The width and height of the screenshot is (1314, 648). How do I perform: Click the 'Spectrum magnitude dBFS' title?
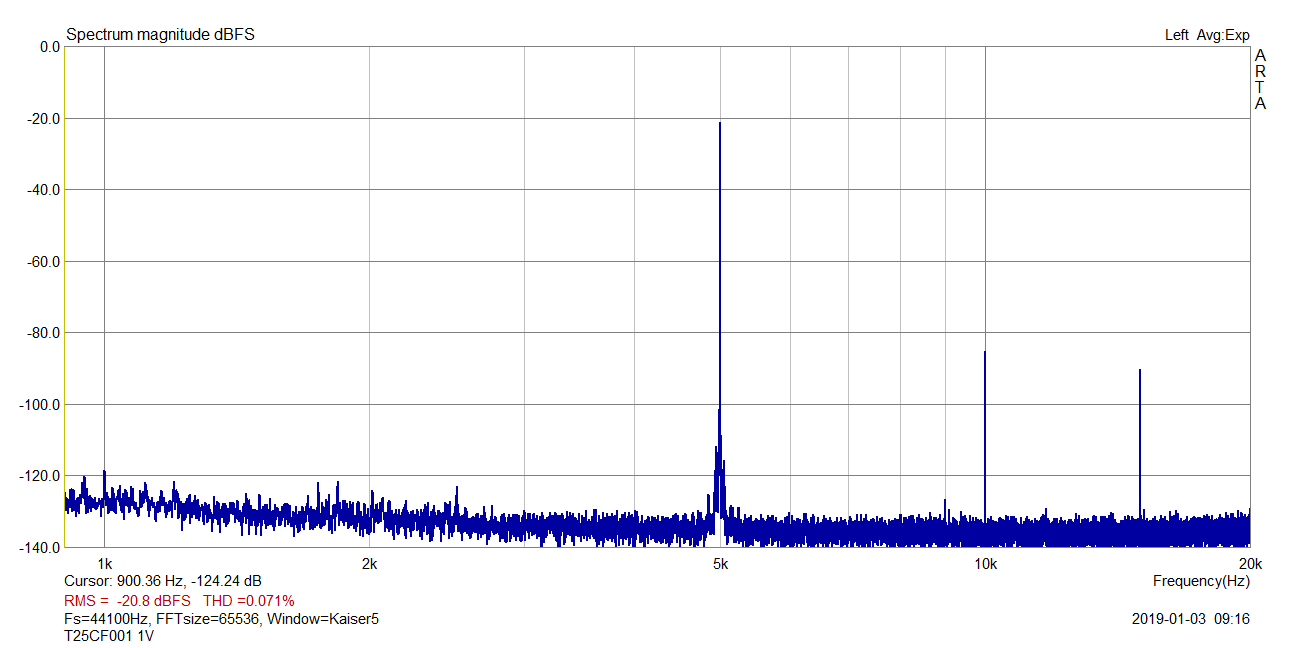tap(160, 35)
